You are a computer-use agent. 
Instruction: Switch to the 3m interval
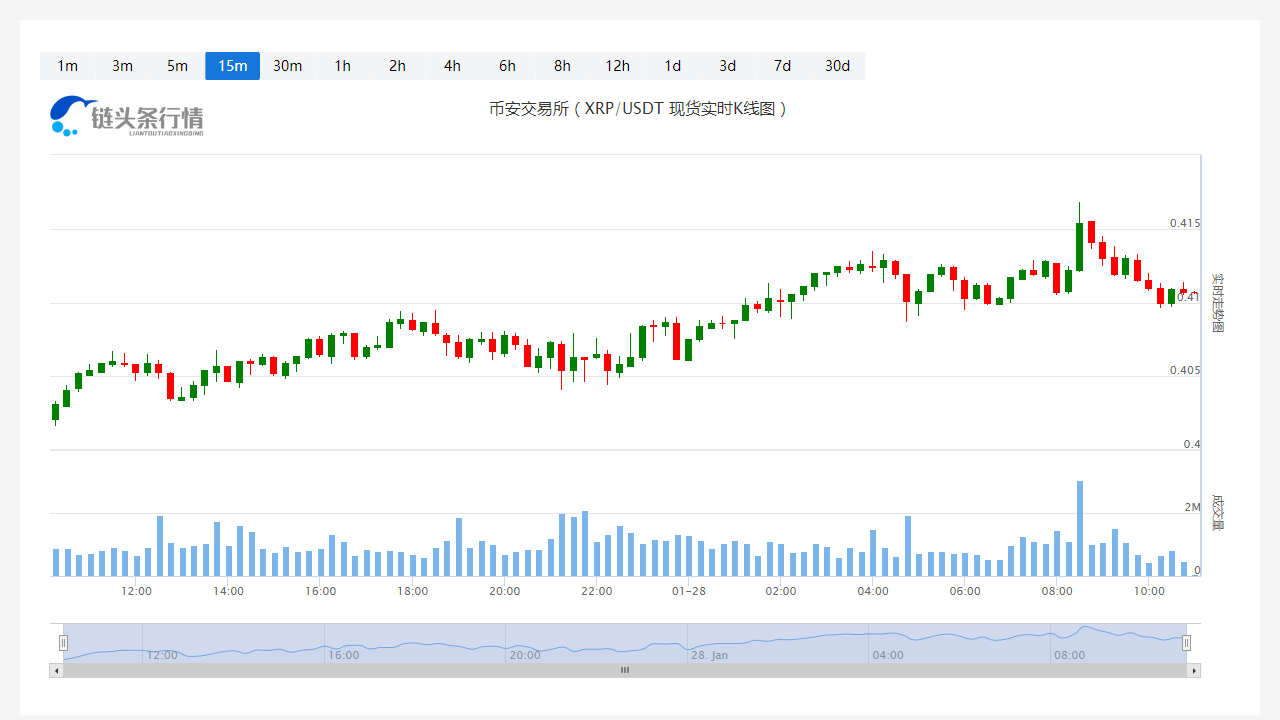click(x=122, y=66)
